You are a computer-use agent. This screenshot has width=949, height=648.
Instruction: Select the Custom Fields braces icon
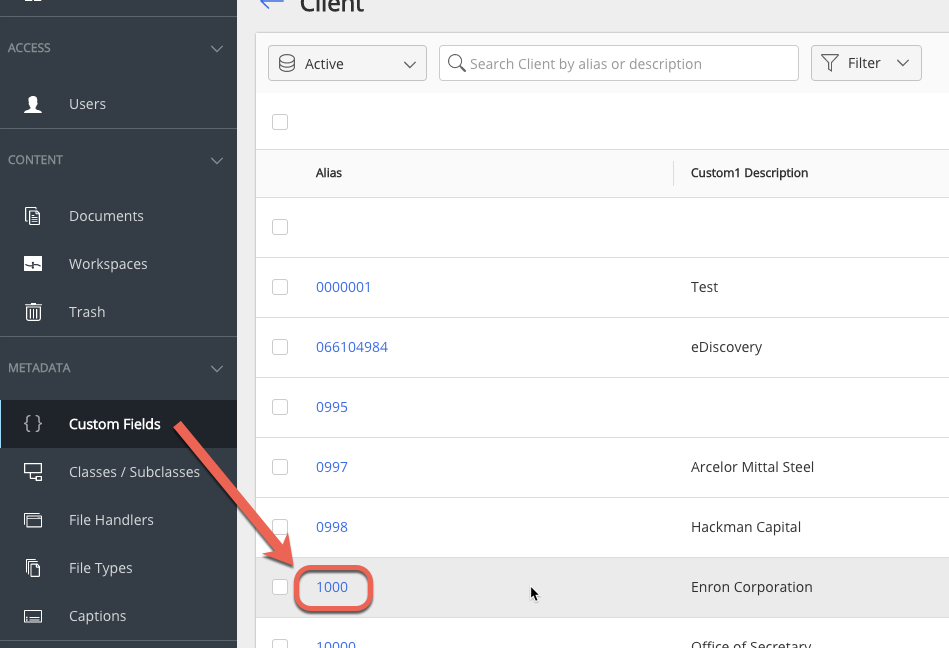33,424
